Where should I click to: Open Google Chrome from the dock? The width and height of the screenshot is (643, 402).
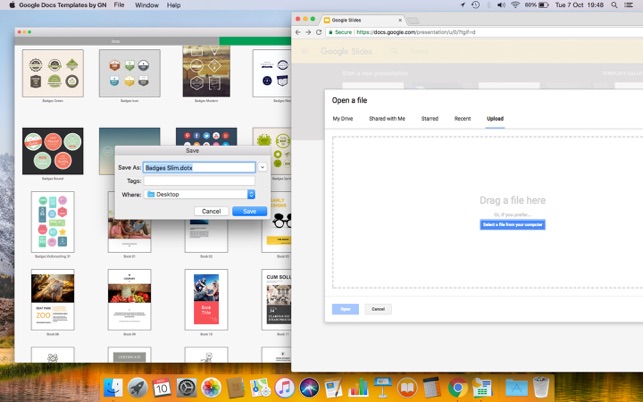tap(458, 387)
